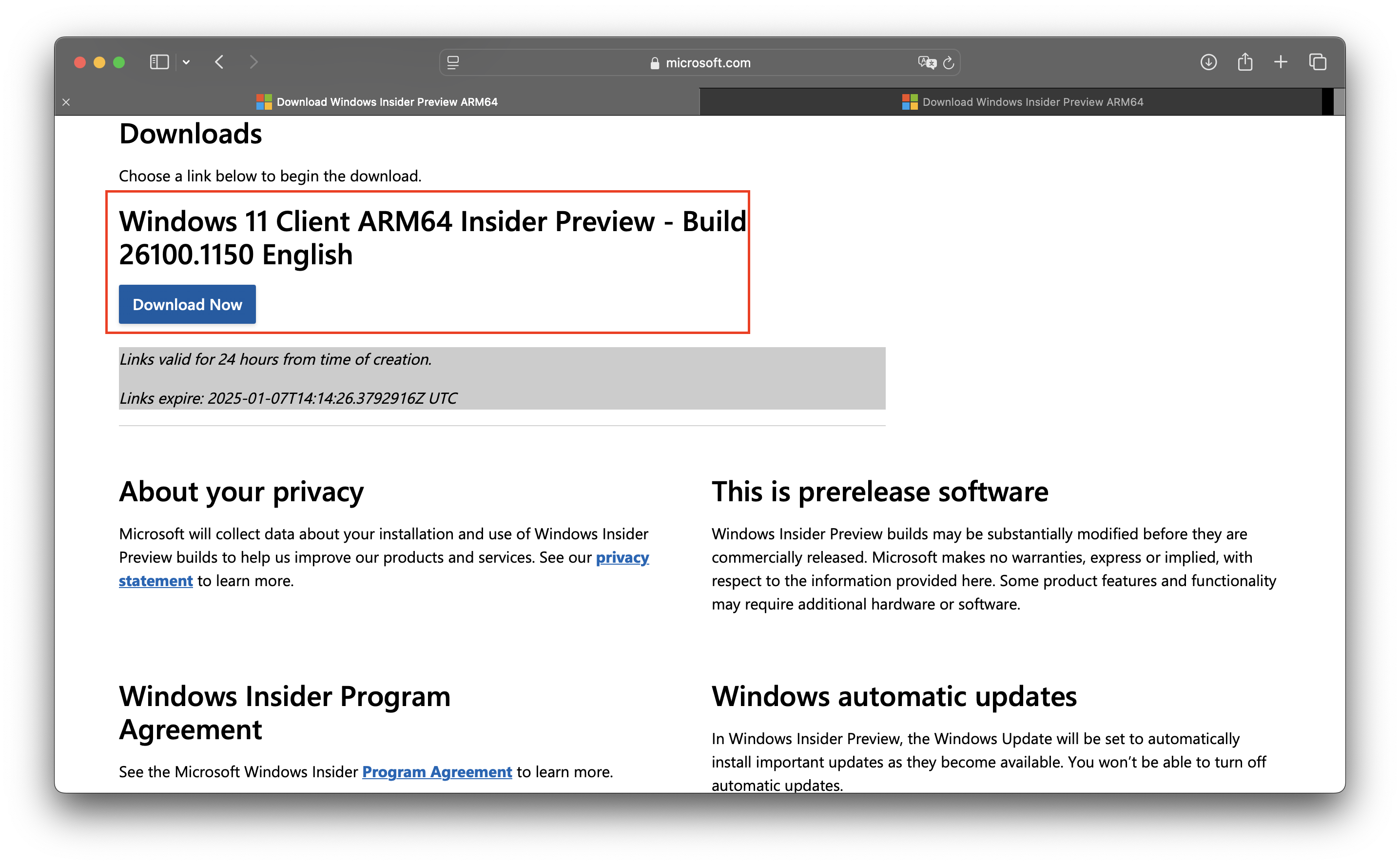This screenshot has width=1400, height=865.
Task: Switch to the second Insider Preview tab
Action: point(1023,102)
